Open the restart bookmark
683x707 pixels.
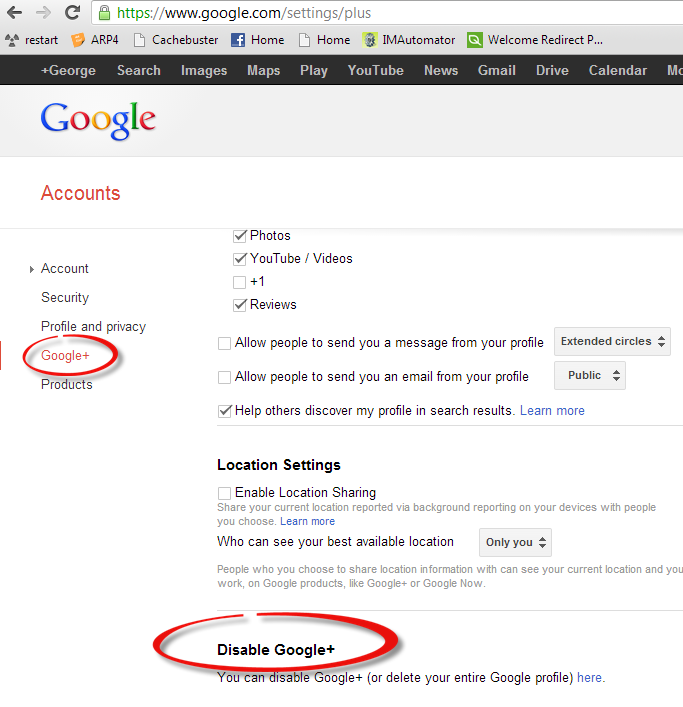32,40
